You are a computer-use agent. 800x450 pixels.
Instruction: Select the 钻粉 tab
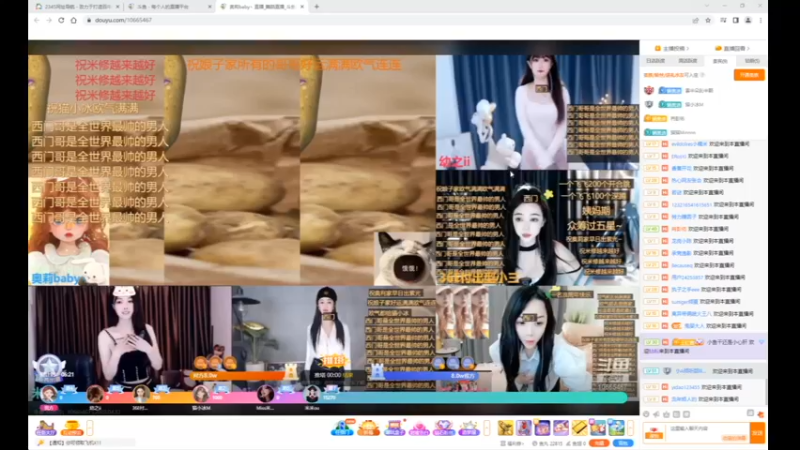[x=752, y=61]
